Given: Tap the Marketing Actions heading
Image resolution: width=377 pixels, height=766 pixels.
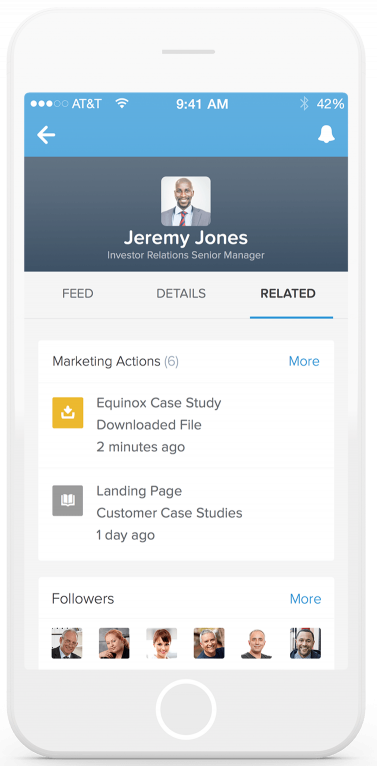Looking at the screenshot, I should pyautogui.click(x=115, y=362).
